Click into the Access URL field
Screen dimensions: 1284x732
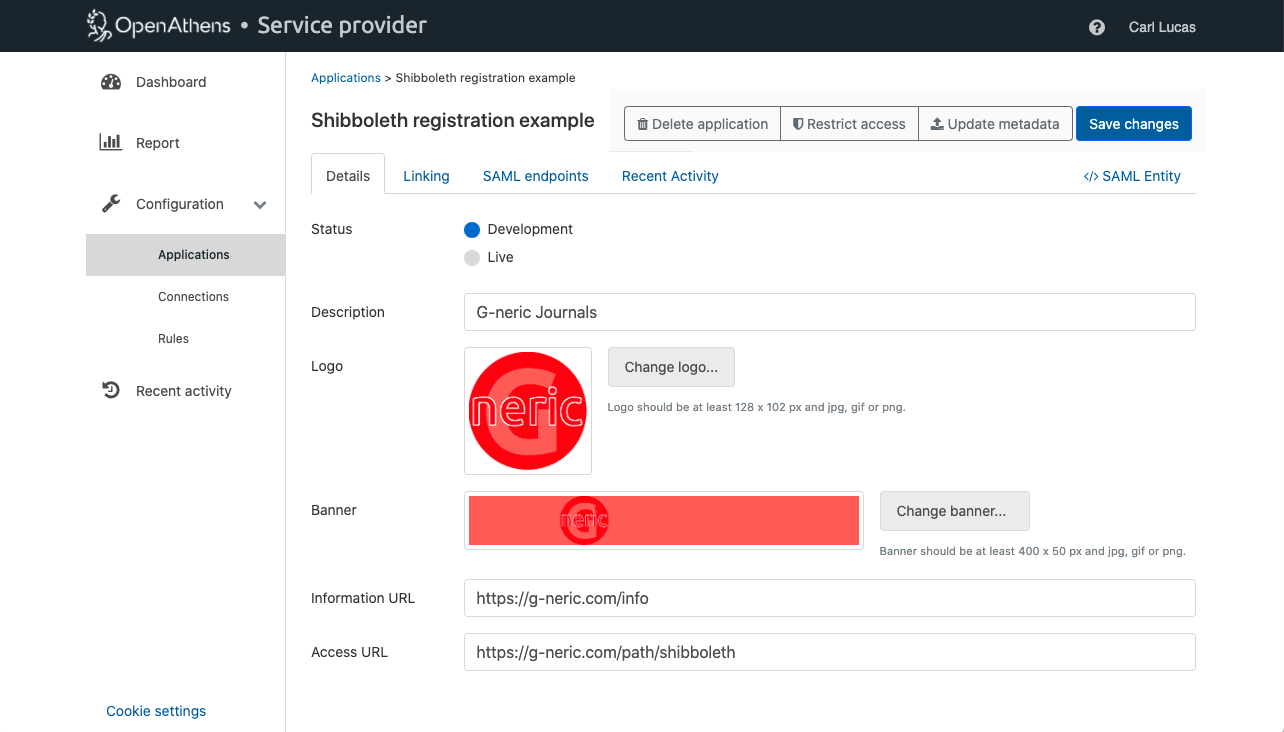[829, 652]
